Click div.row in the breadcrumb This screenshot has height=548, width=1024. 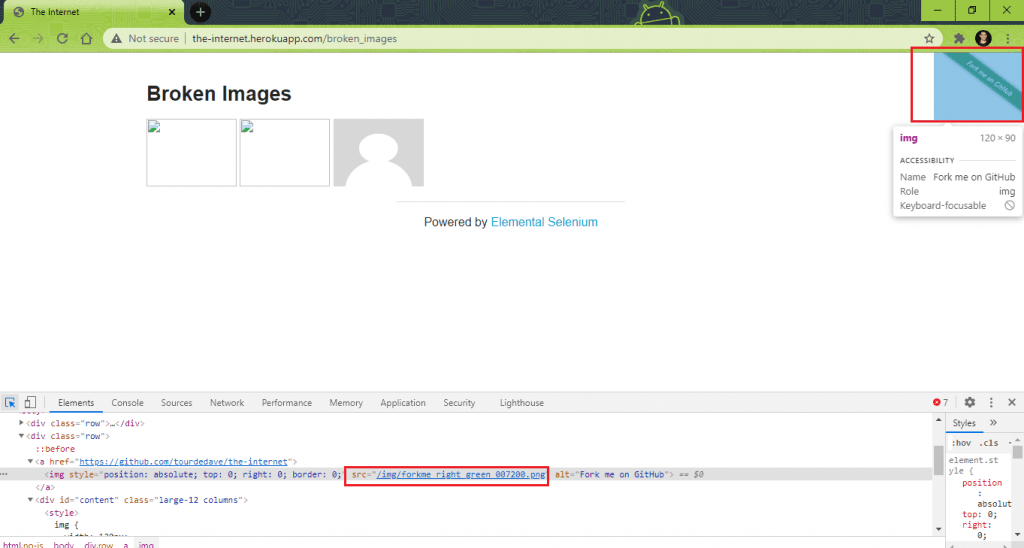tap(99, 544)
